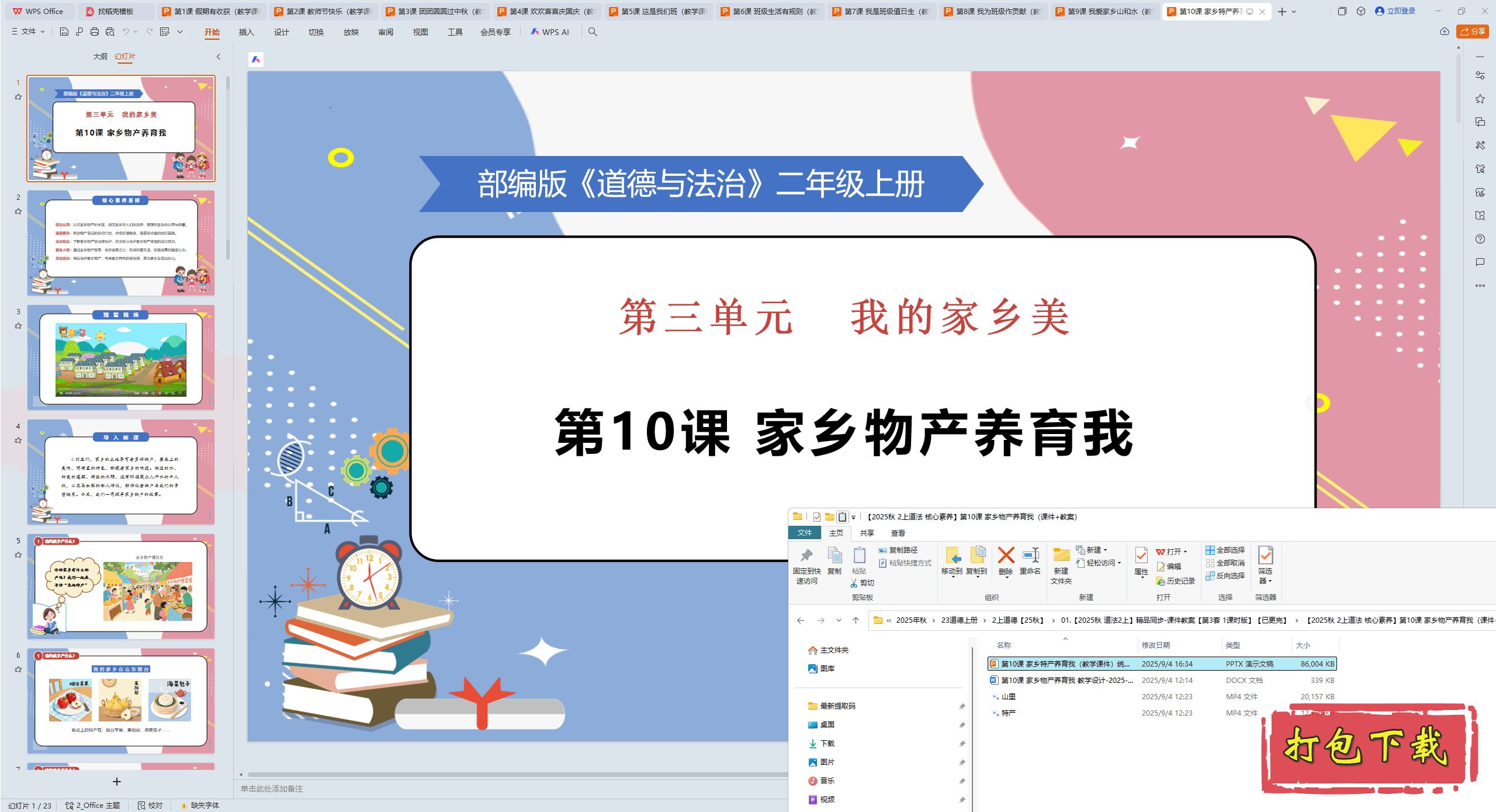
Task: Collapse the slide thumbnail panel chevron
Action: 219,57
